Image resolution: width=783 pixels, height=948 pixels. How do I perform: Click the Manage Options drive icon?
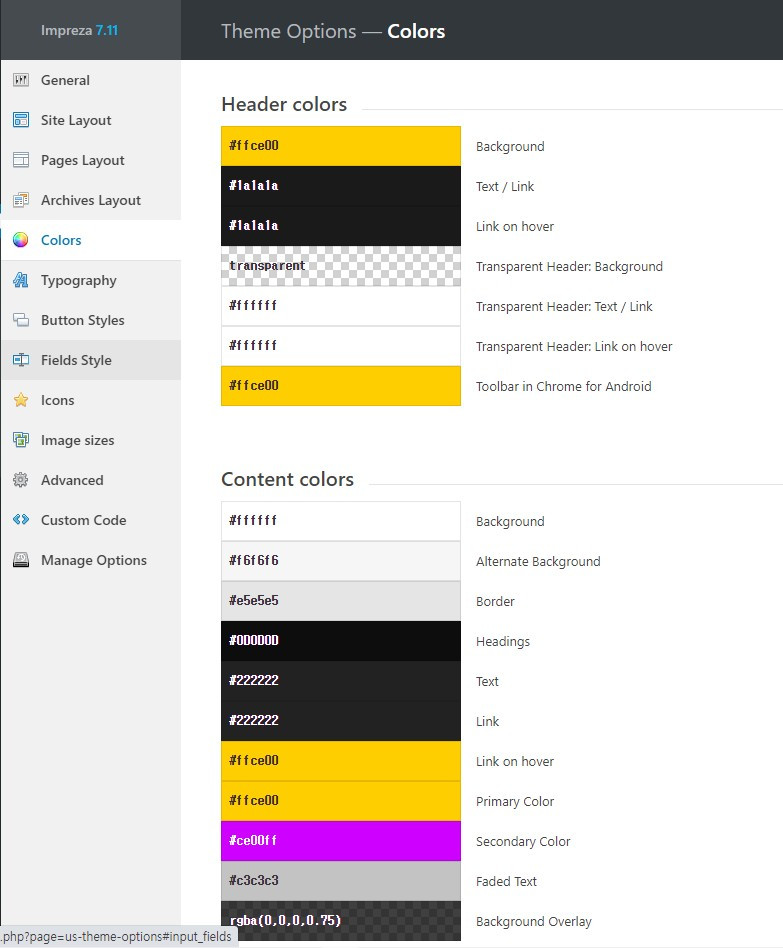21,560
